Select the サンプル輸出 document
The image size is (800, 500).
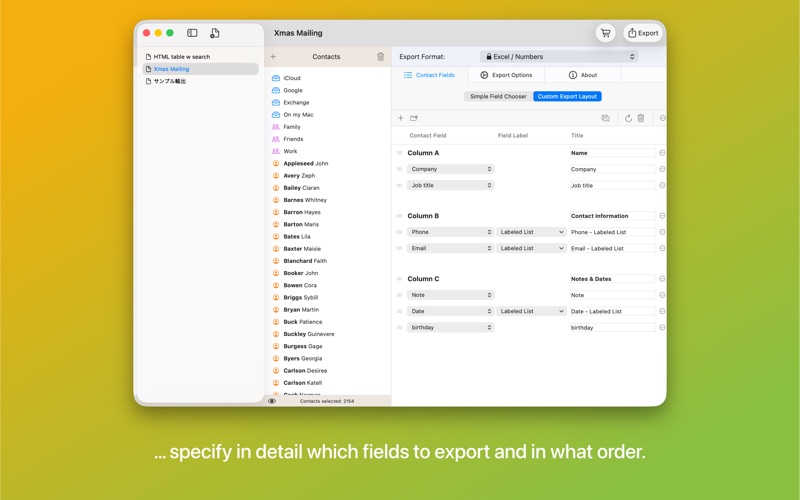click(x=200, y=81)
